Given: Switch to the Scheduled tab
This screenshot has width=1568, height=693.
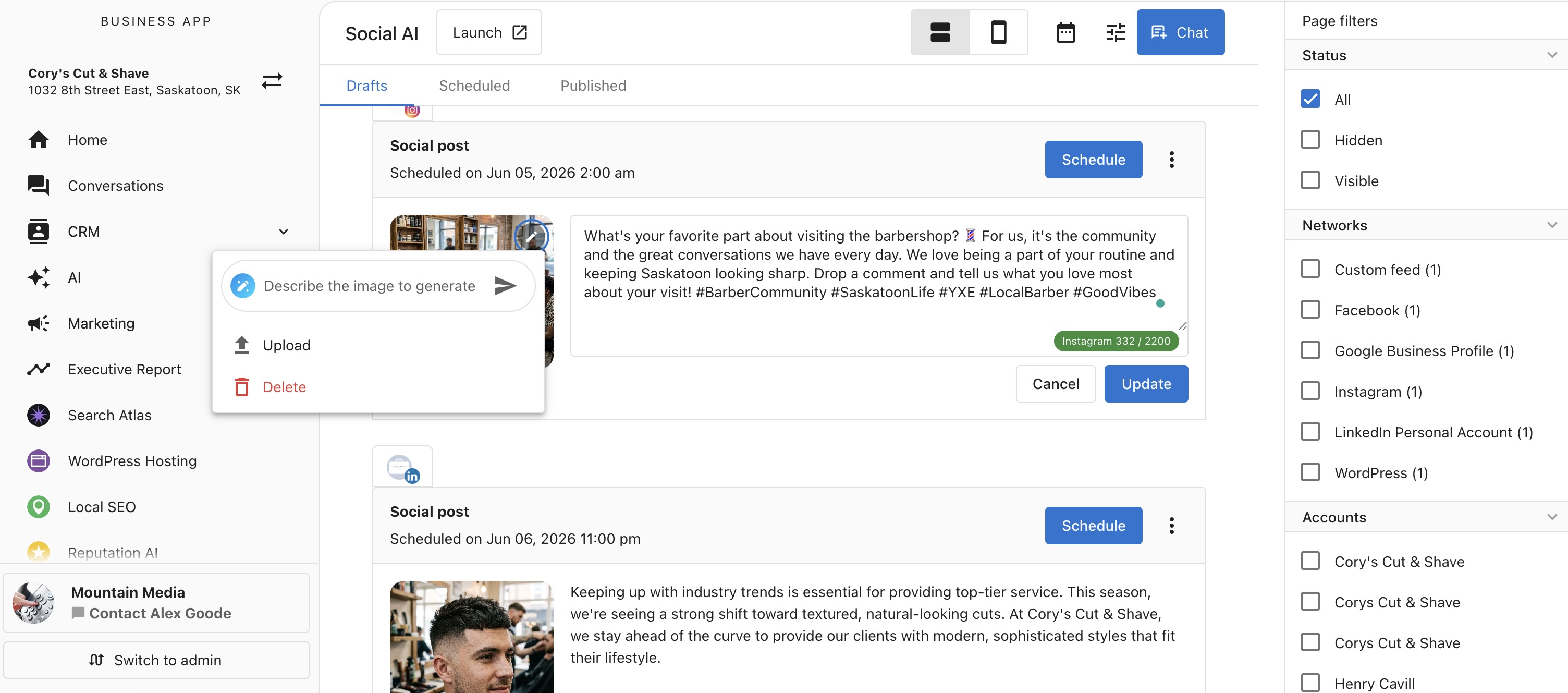Looking at the screenshot, I should [x=474, y=86].
